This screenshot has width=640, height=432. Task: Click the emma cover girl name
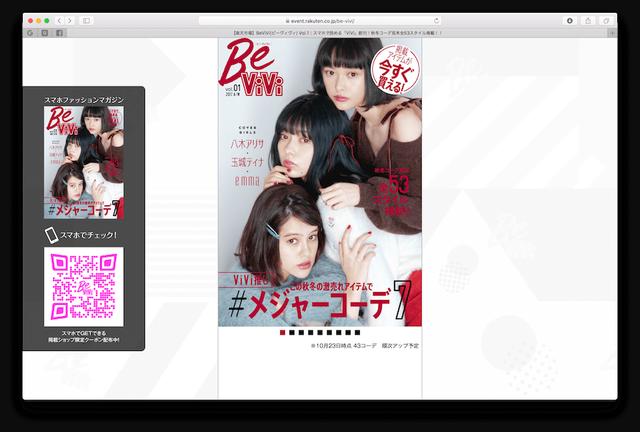click(247, 180)
